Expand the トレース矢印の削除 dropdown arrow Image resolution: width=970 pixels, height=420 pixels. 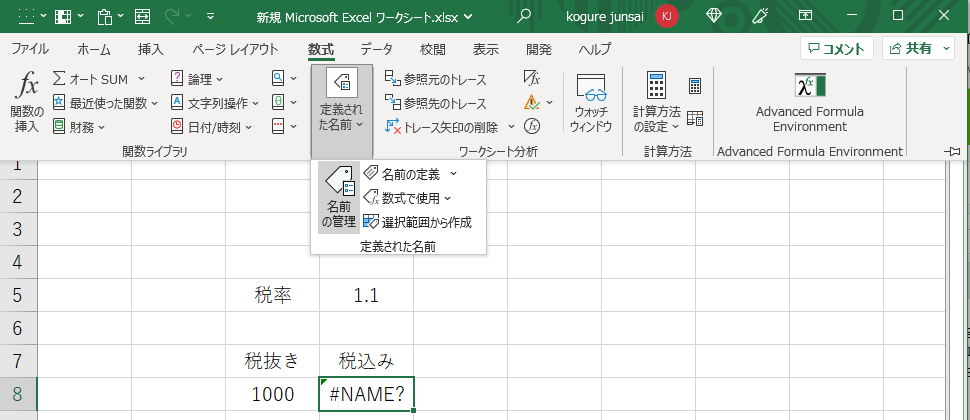tap(512, 127)
